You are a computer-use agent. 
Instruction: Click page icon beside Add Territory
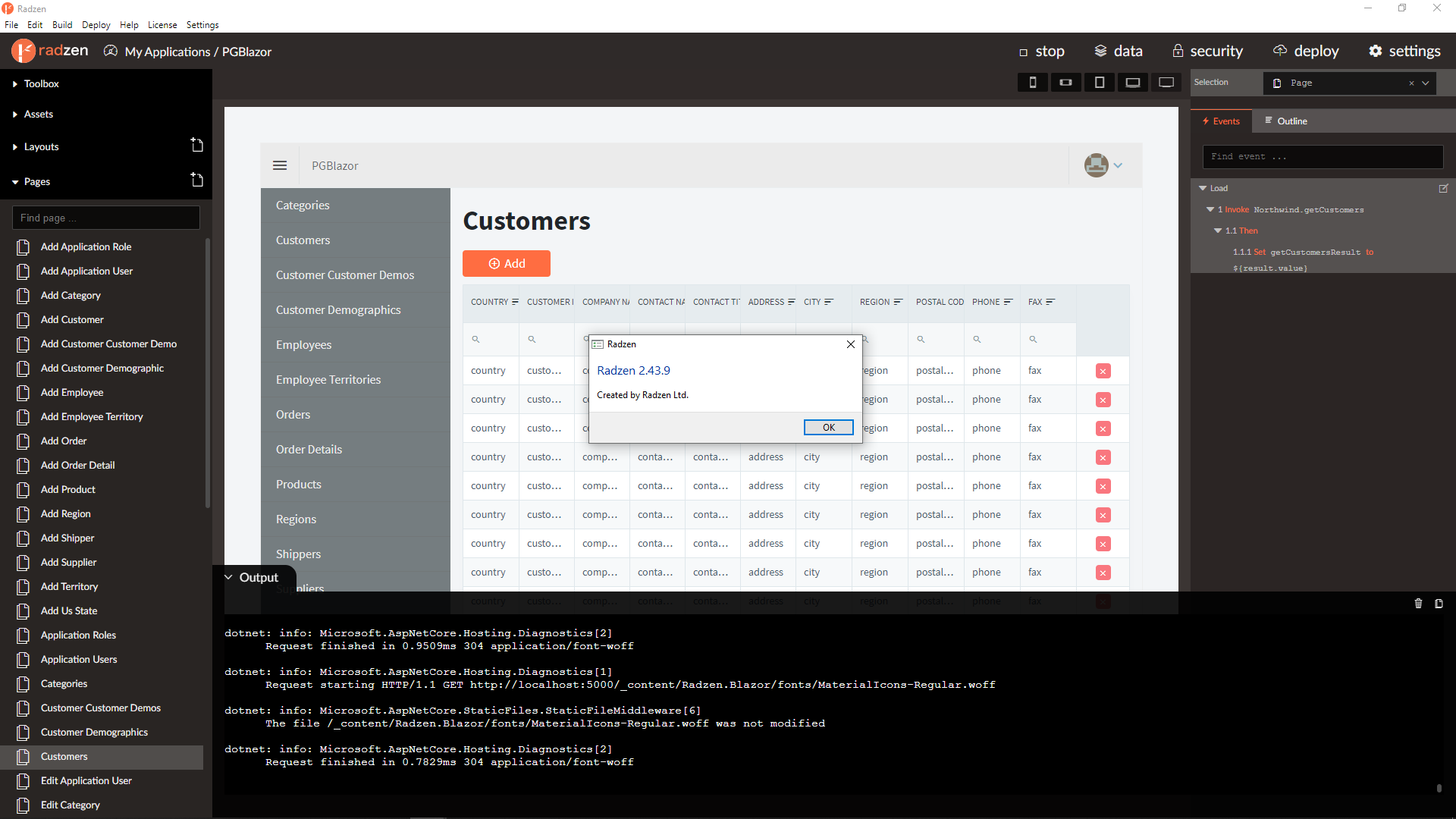pos(24,586)
